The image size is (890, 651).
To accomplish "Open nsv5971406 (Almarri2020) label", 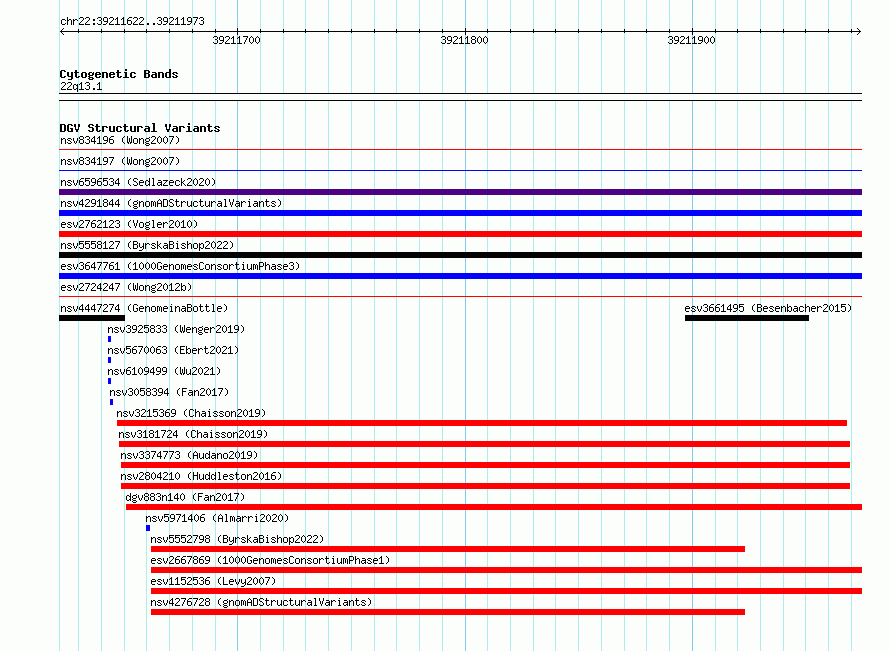I will click(217, 518).
